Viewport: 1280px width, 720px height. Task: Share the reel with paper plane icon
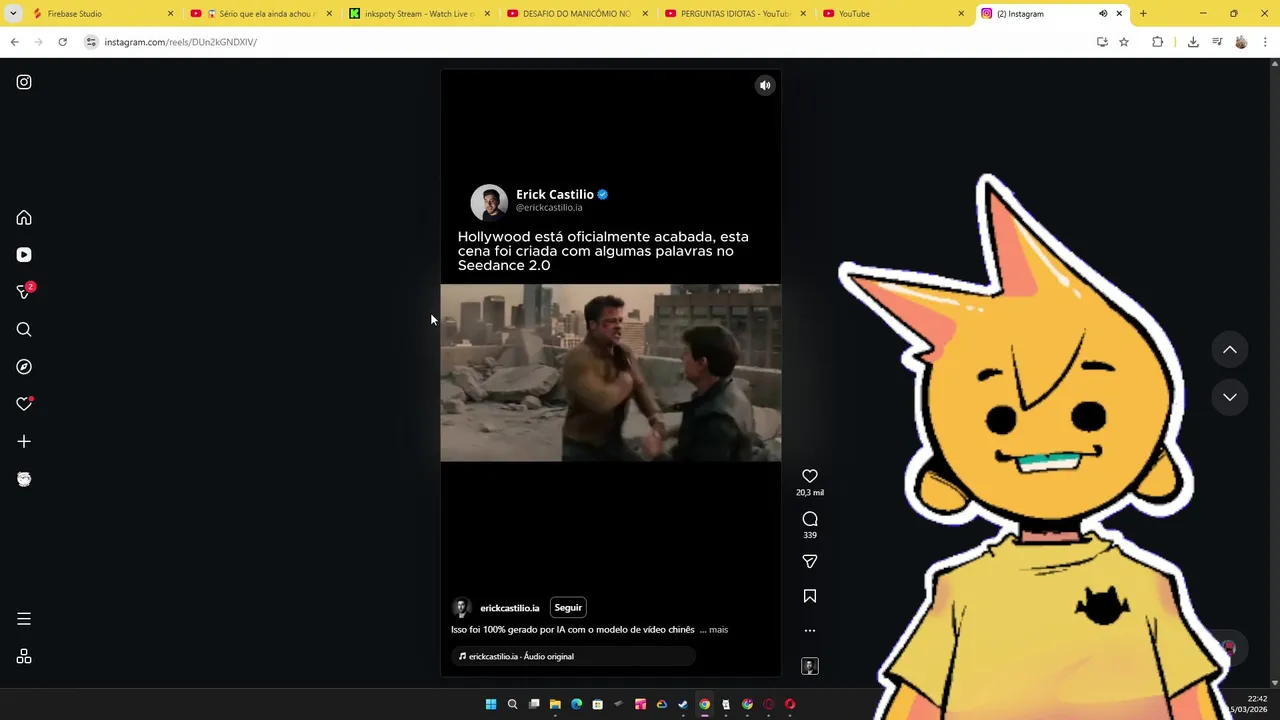[810, 562]
